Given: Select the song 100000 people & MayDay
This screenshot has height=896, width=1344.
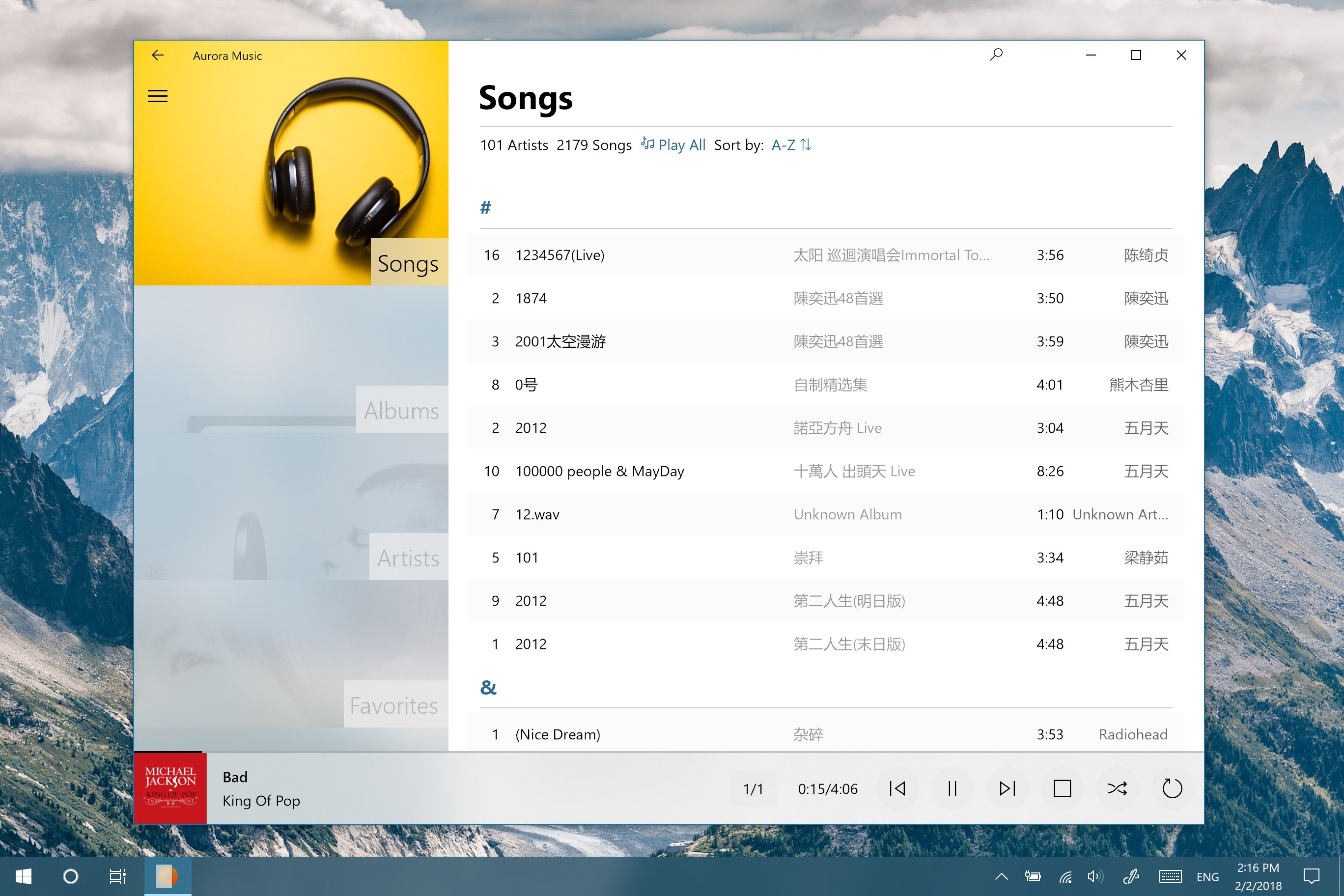Looking at the screenshot, I should tap(599, 472).
